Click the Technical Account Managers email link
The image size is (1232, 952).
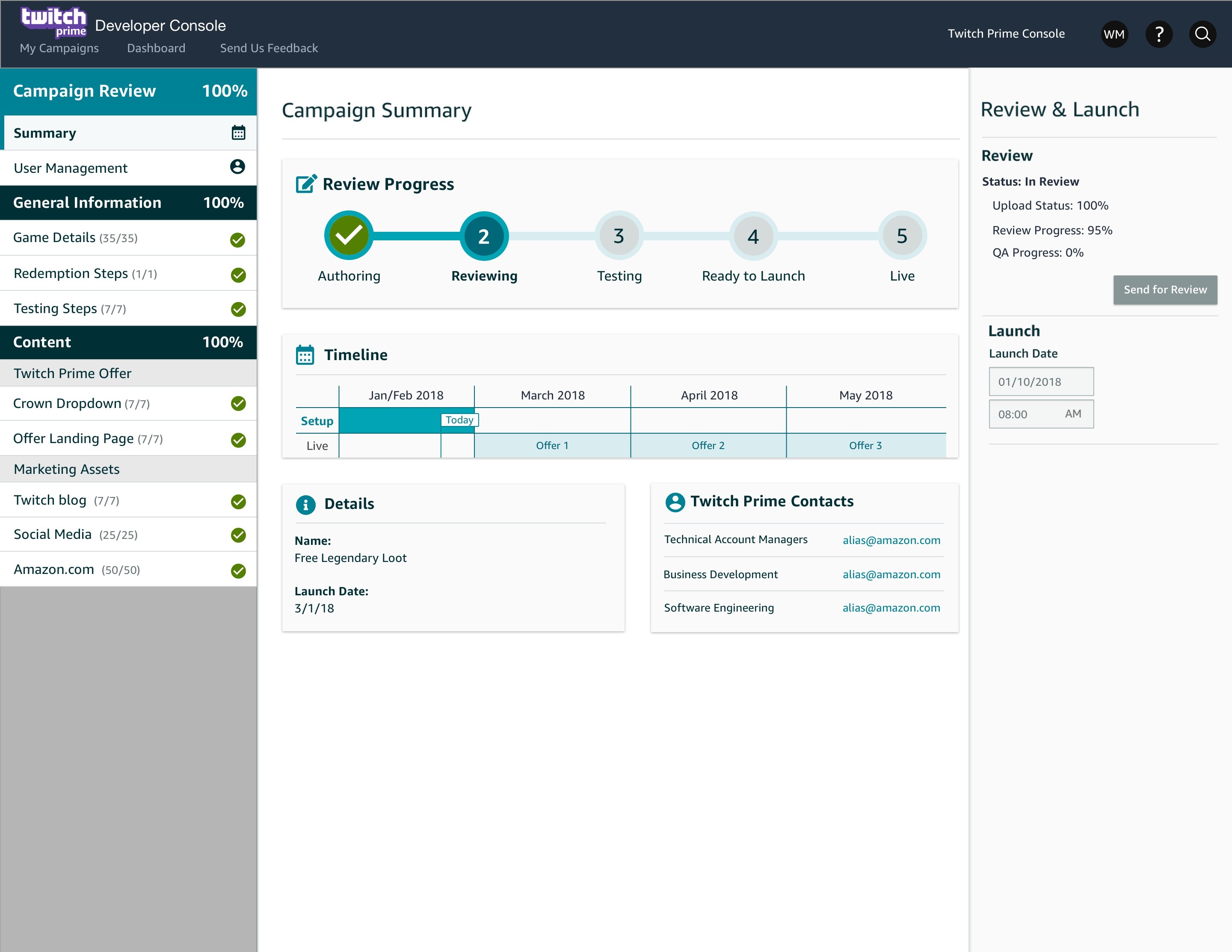coord(891,540)
